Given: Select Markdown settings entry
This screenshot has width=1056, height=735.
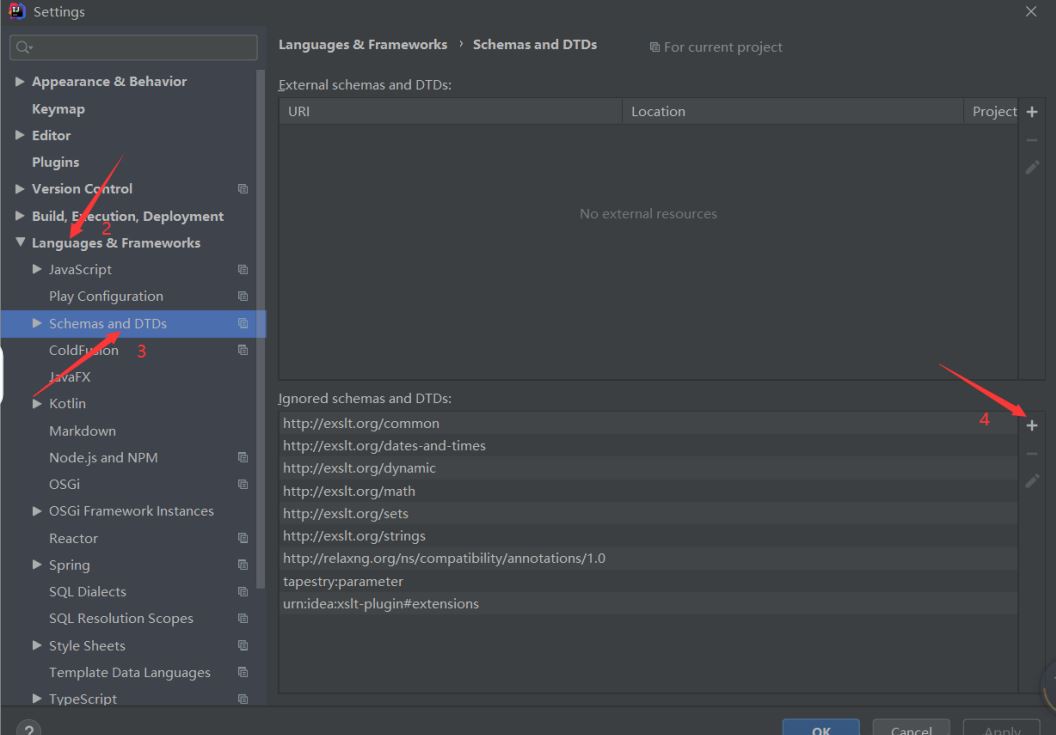Looking at the screenshot, I should click(x=82, y=430).
